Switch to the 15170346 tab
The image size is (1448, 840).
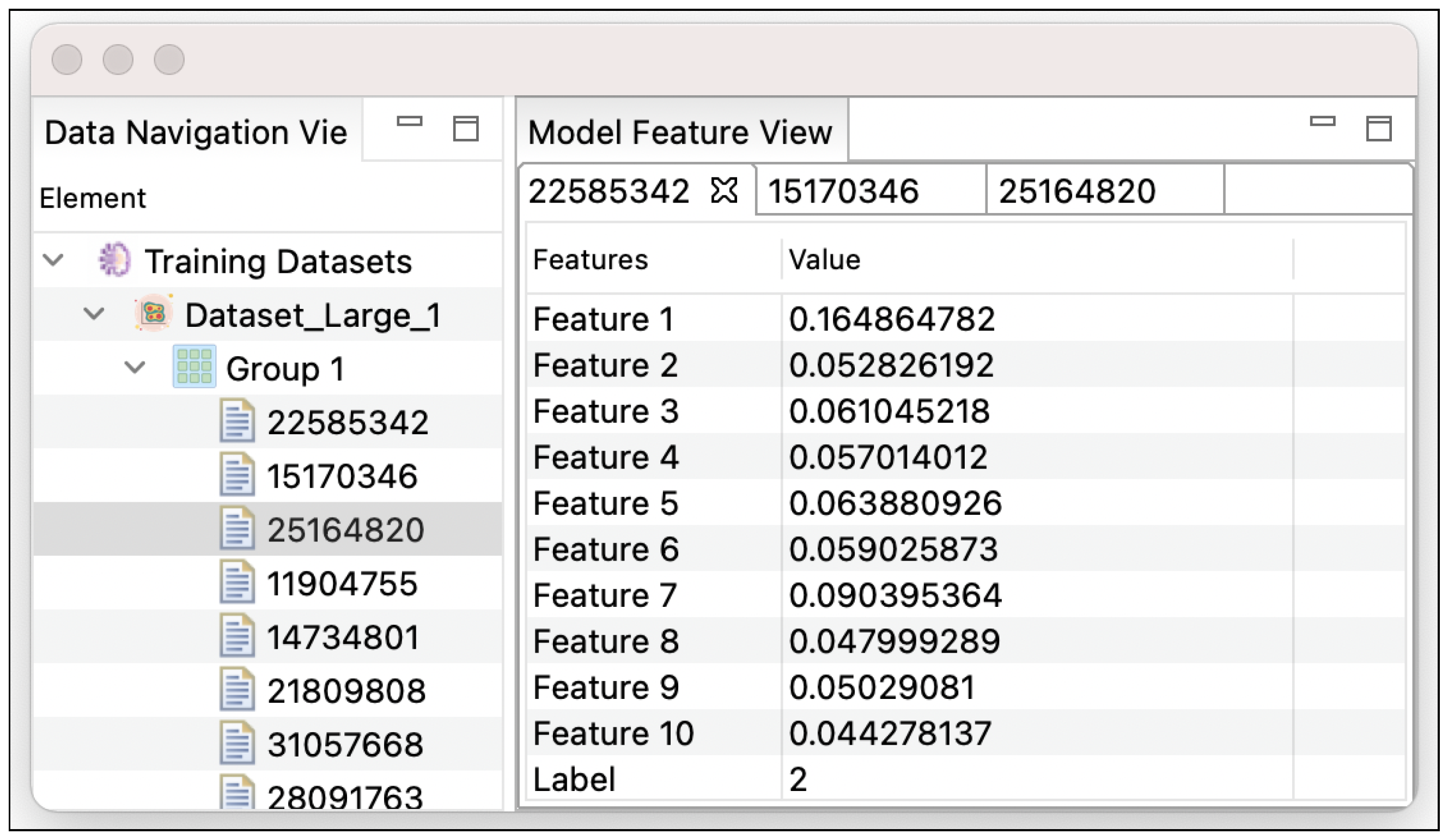[843, 191]
